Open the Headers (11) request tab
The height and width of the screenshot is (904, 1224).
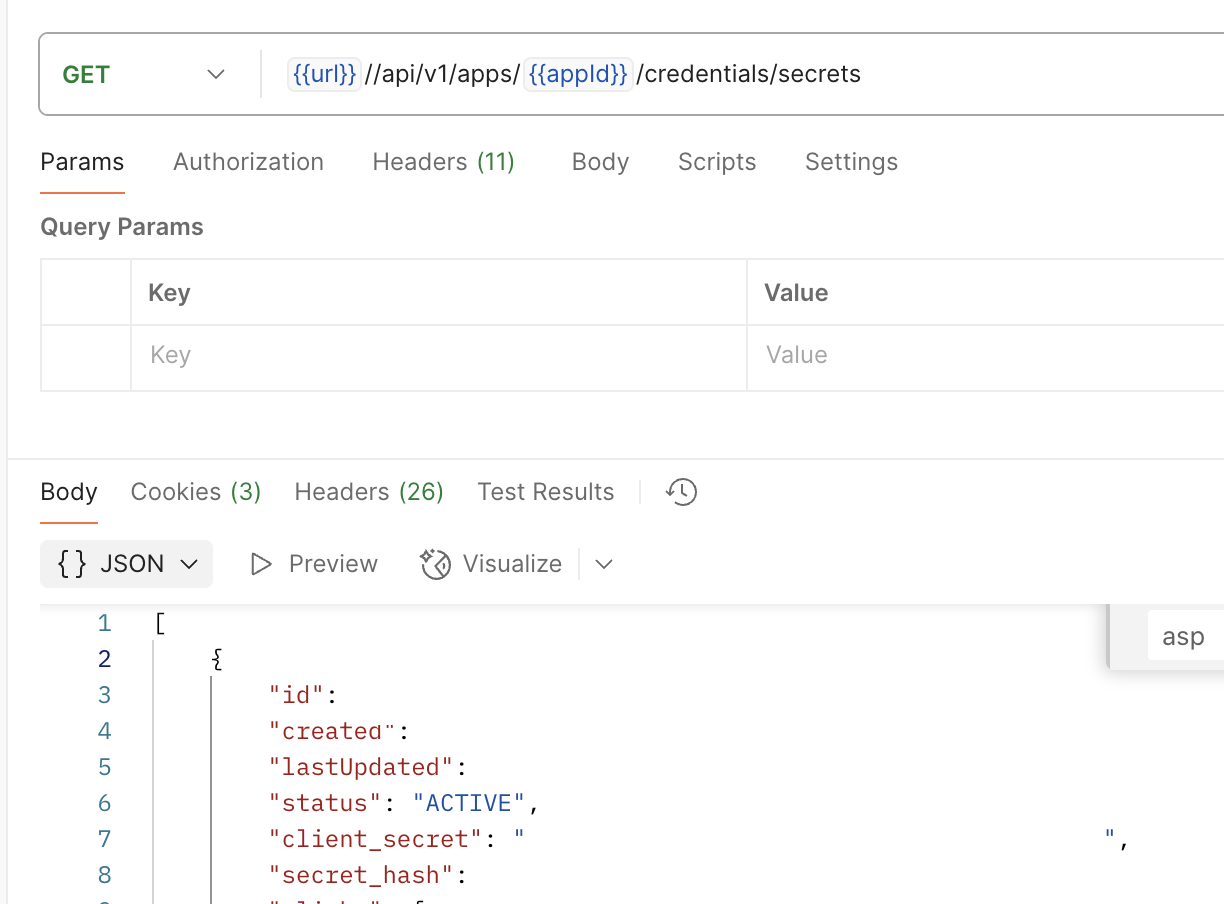coord(443,161)
